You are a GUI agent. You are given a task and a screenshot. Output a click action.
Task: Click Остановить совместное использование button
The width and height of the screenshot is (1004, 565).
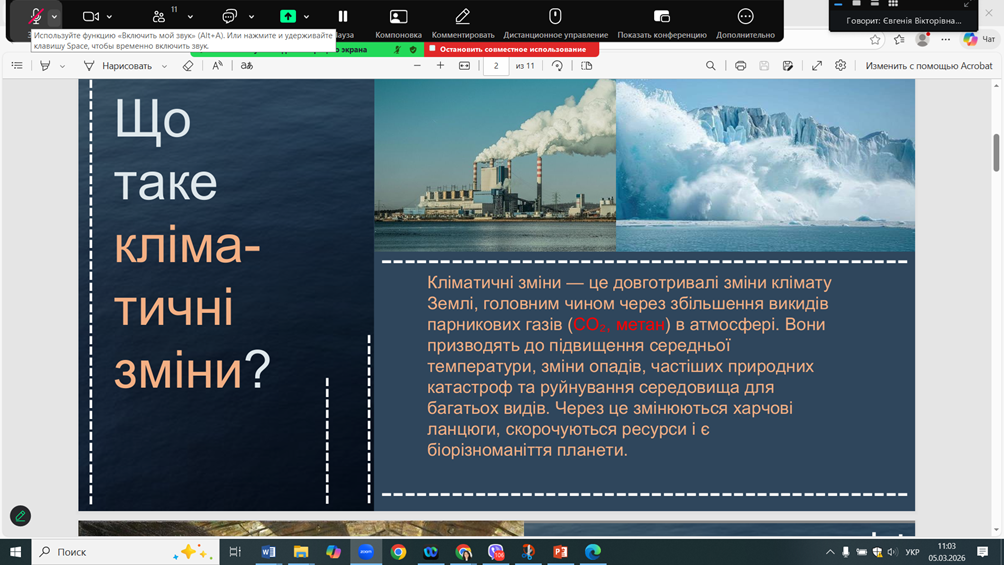coord(512,49)
